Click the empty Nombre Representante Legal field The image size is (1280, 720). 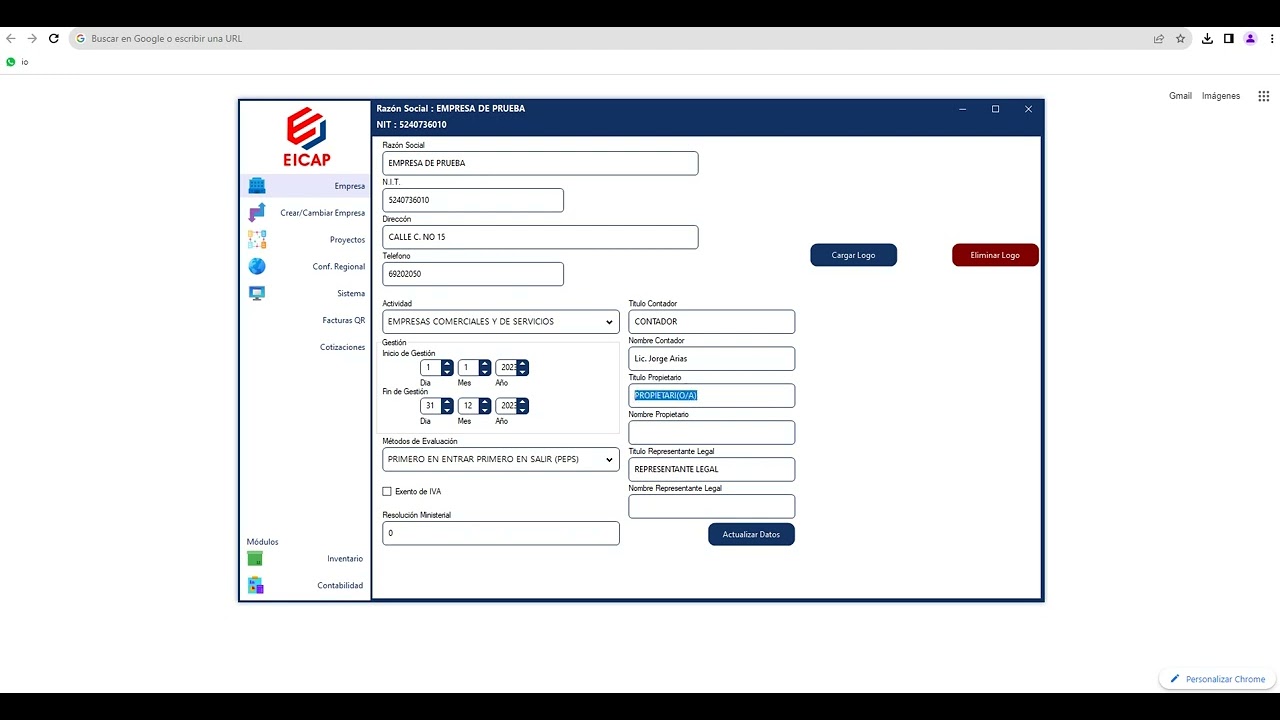tap(712, 506)
